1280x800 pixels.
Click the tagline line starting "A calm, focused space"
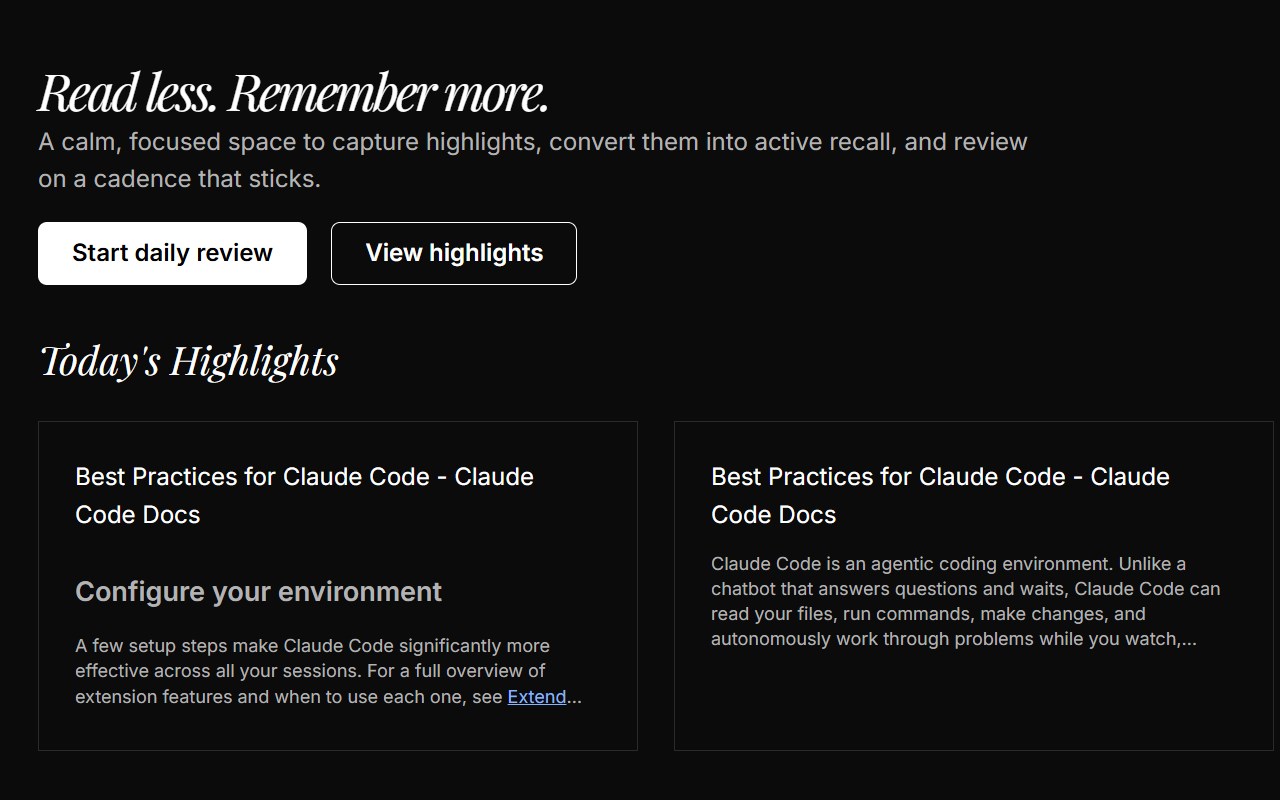pos(532,142)
